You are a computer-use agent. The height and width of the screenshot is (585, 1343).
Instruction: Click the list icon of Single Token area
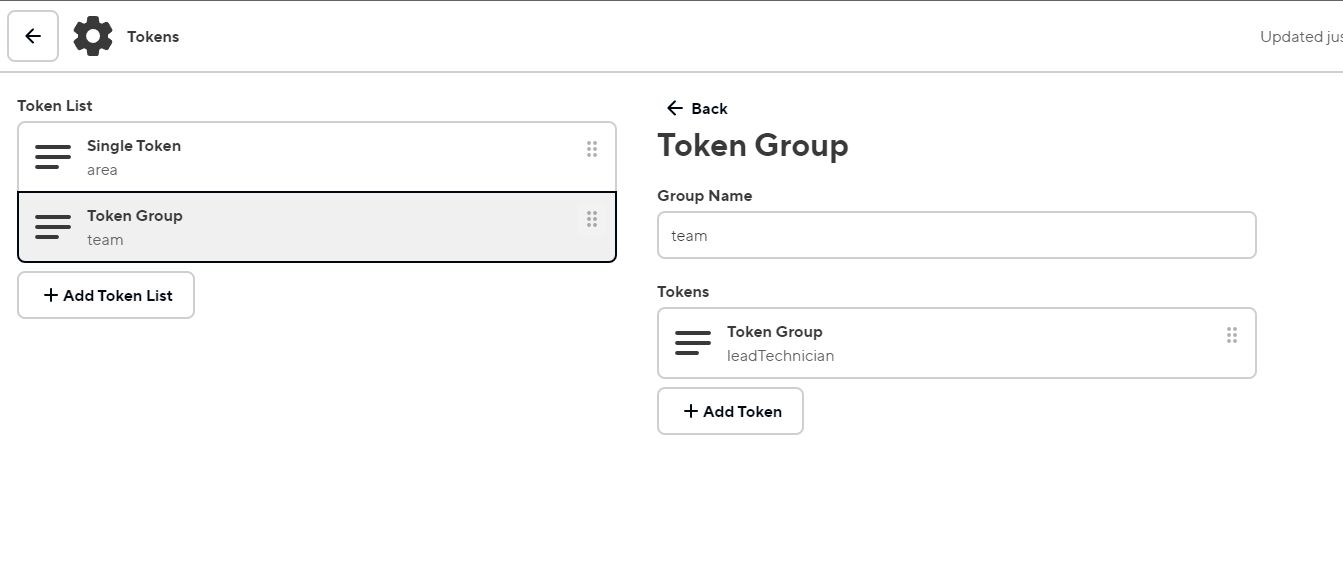(x=53, y=157)
